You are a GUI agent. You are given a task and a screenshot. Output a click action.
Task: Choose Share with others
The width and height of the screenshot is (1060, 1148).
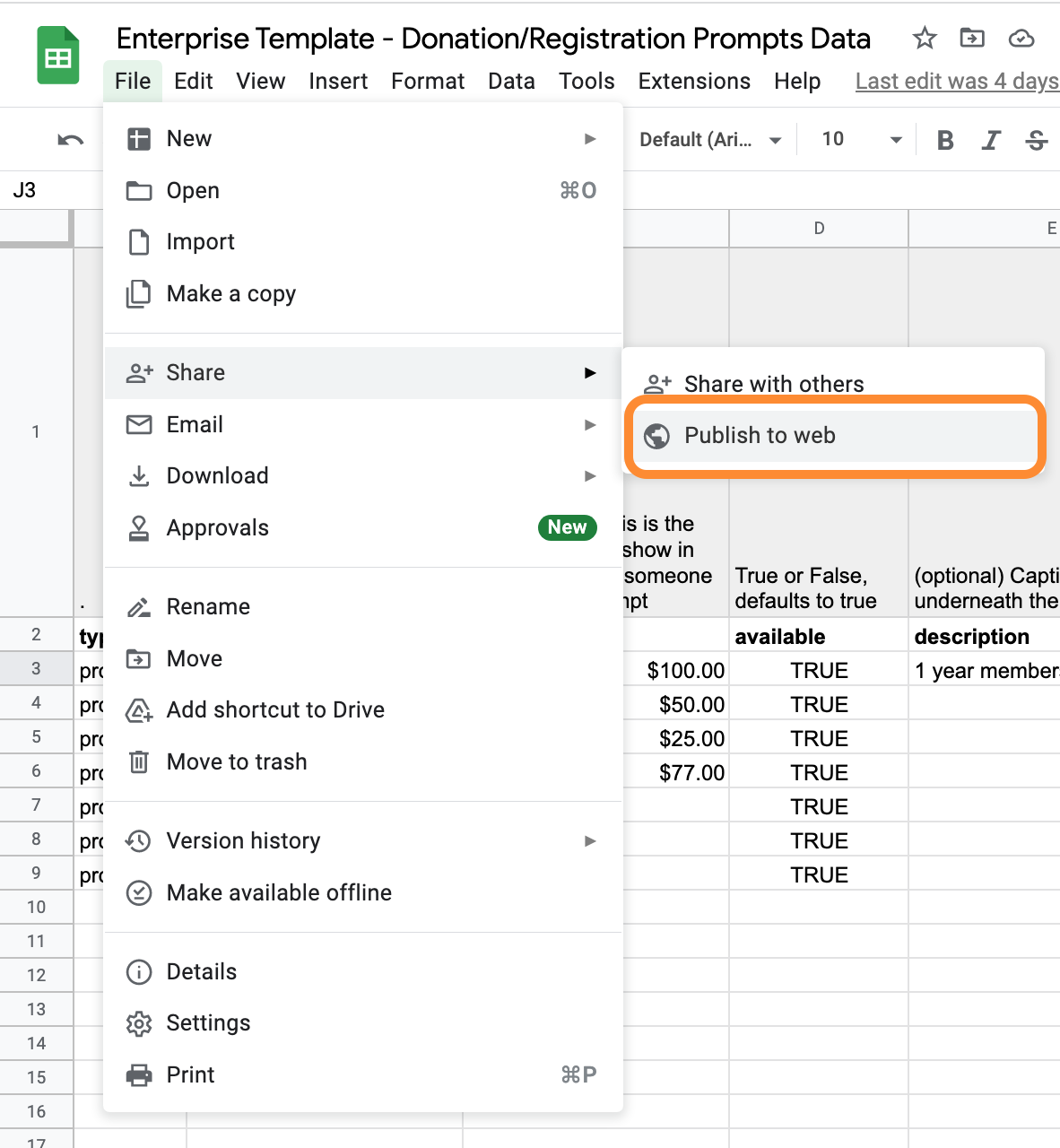click(x=833, y=384)
